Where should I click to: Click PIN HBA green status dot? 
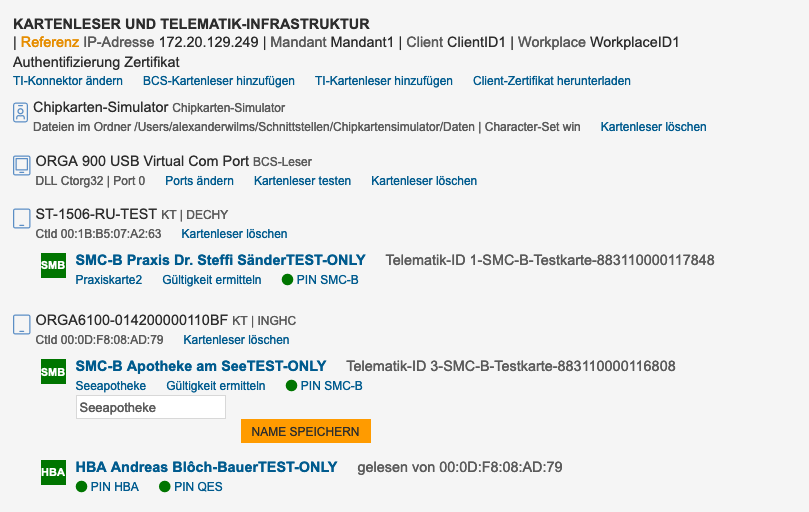pyautogui.click(x=82, y=487)
